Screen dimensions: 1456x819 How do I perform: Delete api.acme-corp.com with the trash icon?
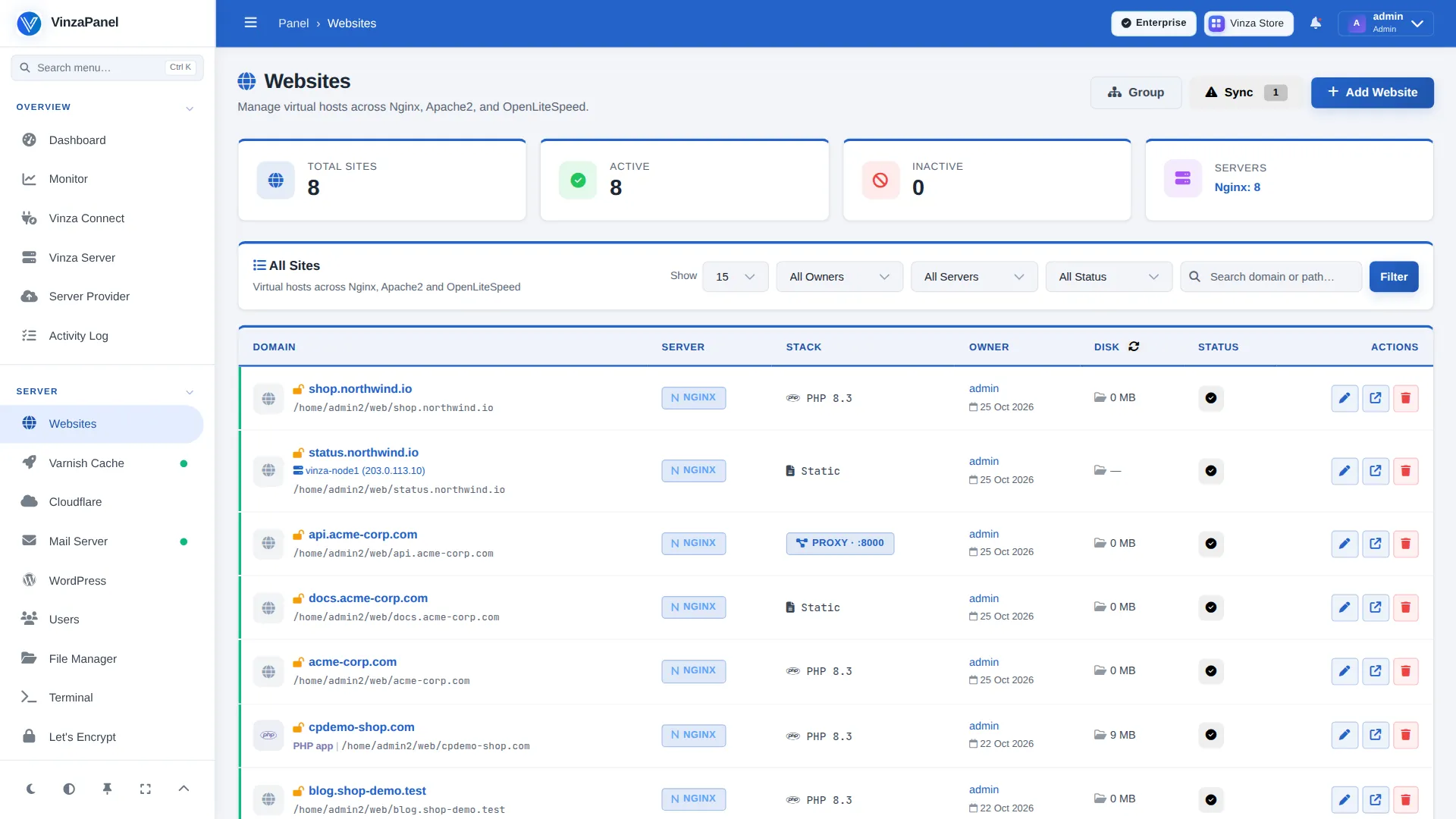(x=1405, y=544)
